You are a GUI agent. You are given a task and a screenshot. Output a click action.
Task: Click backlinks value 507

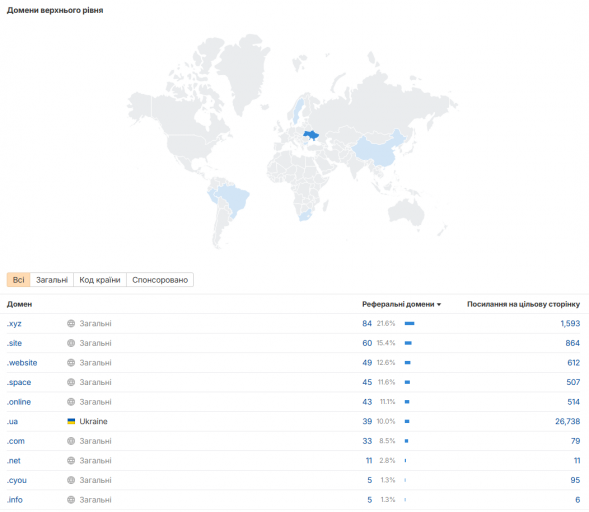point(573,382)
